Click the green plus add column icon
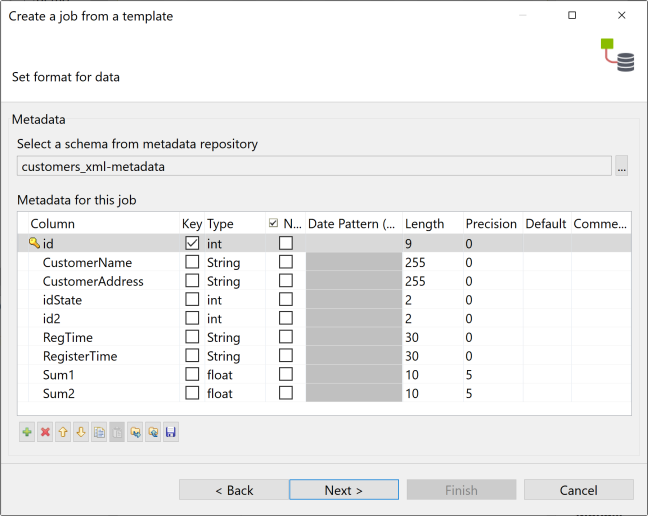648x516 pixels. (27, 433)
